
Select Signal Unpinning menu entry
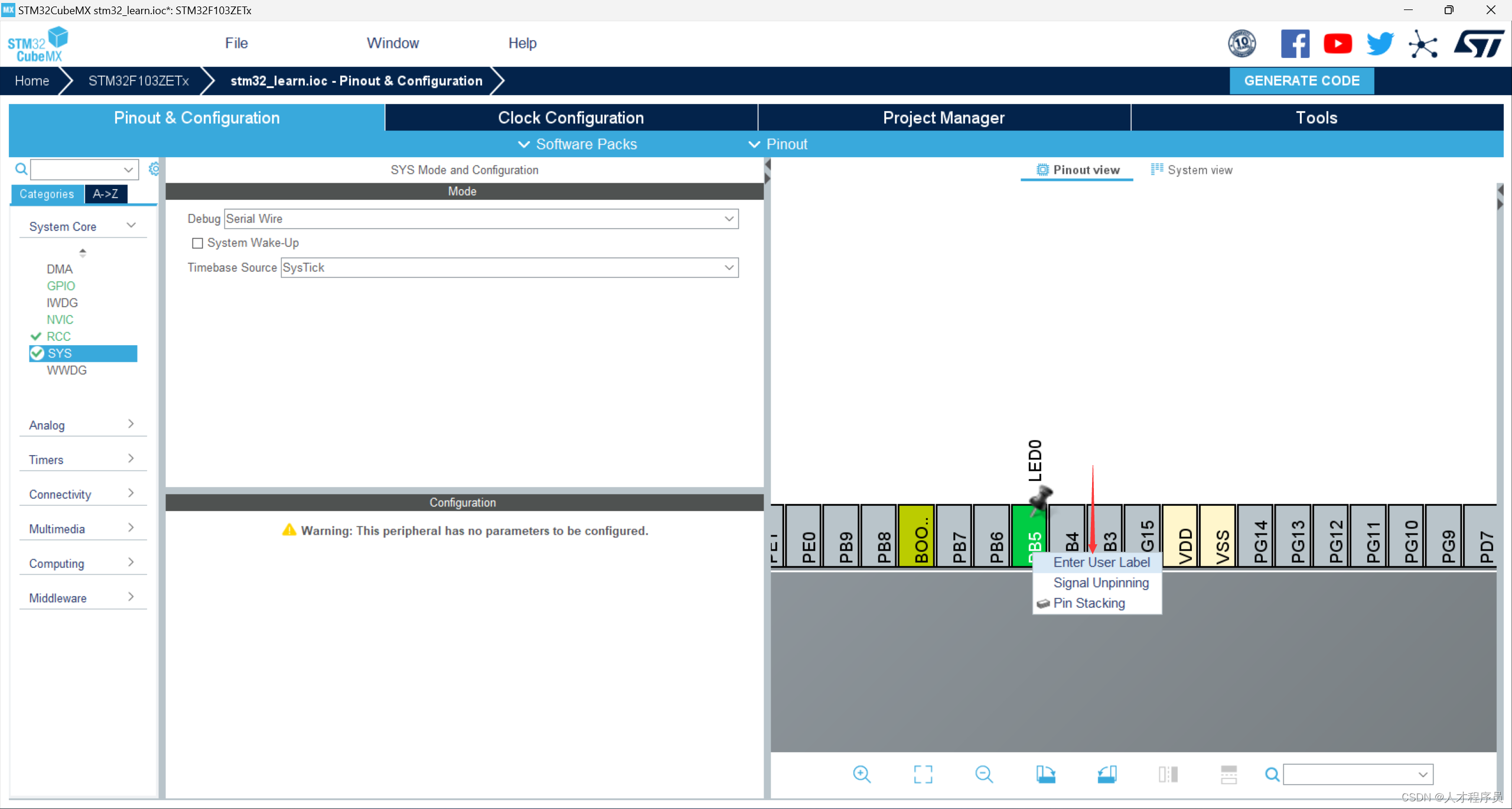[x=1097, y=583]
